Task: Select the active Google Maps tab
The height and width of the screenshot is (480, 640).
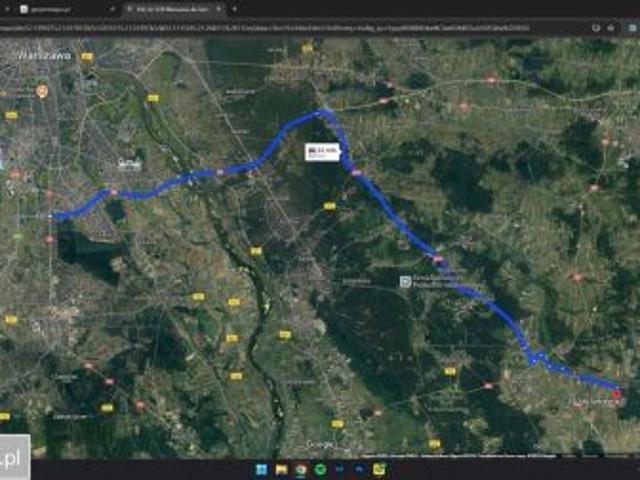Action: pyautogui.click(x=170, y=8)
